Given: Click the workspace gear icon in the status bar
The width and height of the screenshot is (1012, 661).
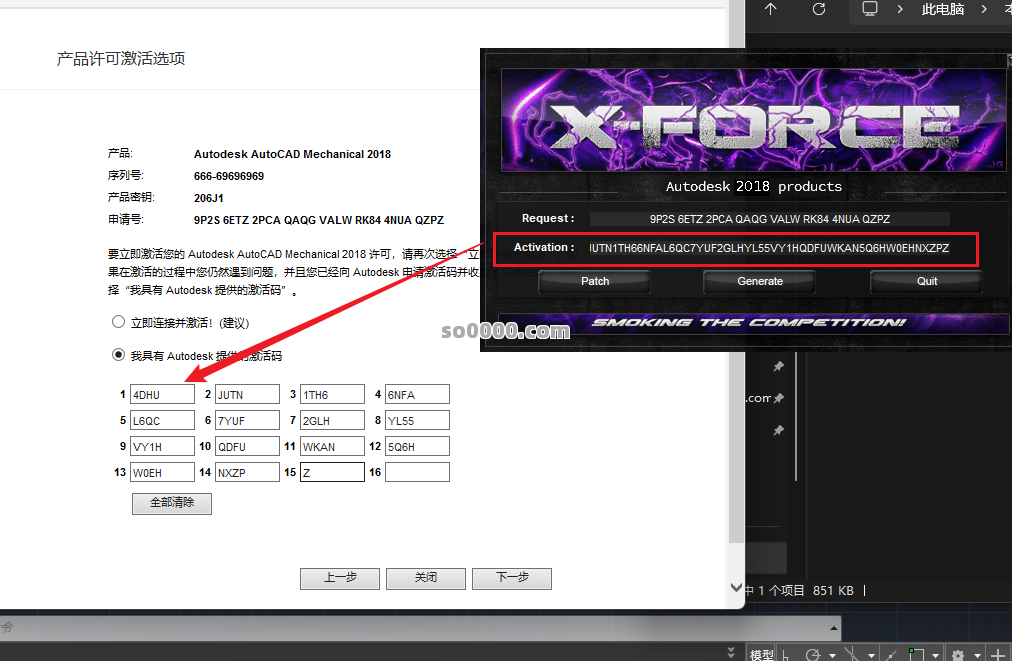Looking at the screenshot, I should pyautogui.click(x=958, y=654).
